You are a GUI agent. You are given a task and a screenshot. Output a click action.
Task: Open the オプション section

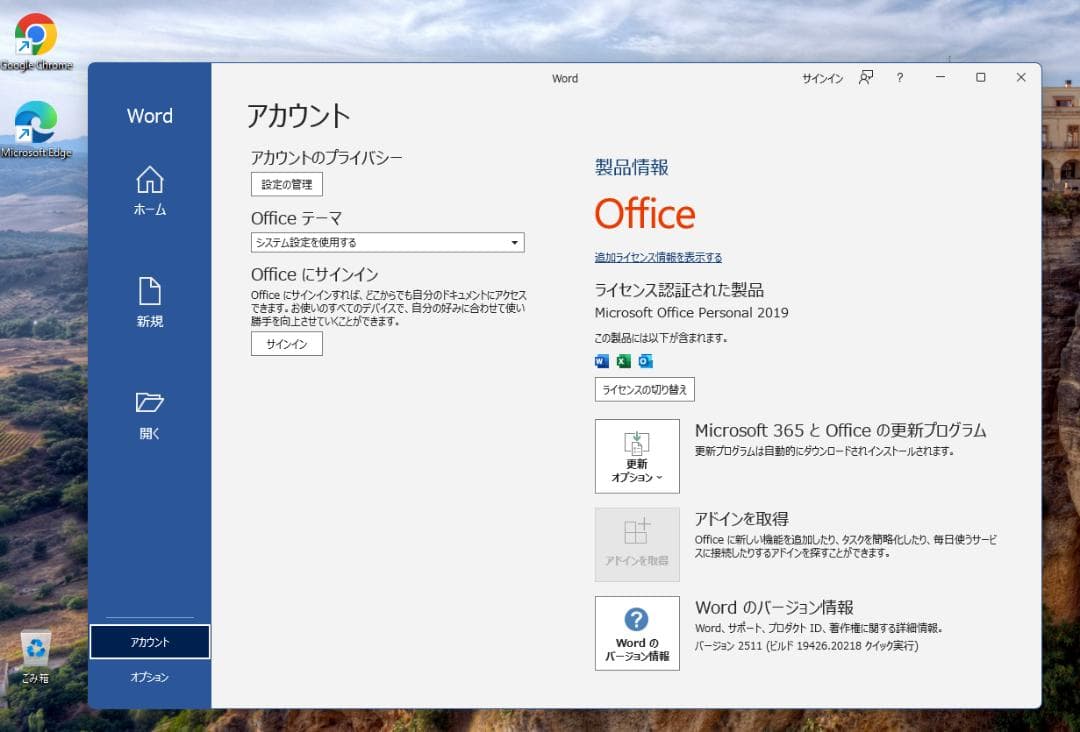coord(149,677)
